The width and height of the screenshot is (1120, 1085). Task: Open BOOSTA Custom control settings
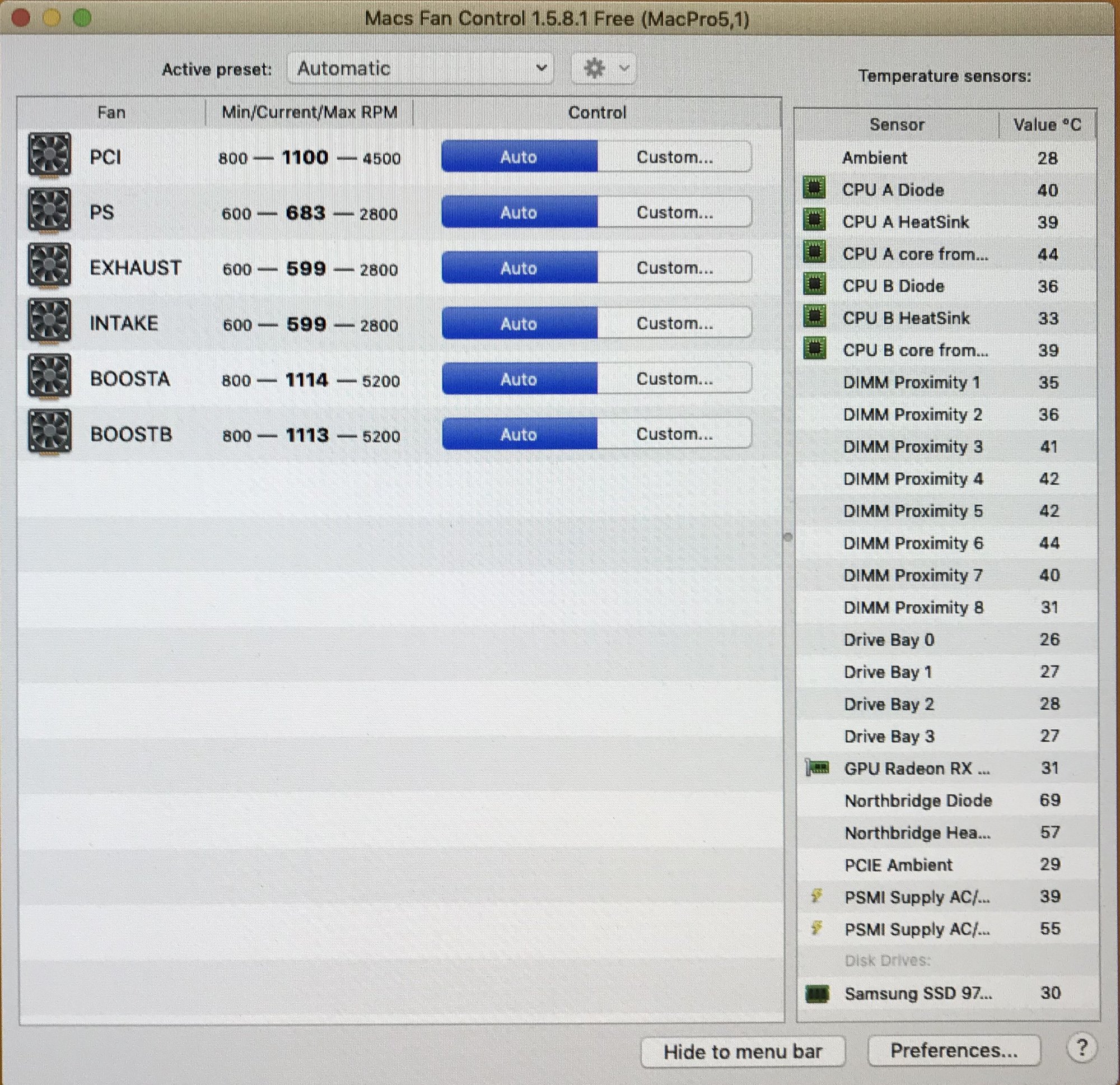coord(674,379)
